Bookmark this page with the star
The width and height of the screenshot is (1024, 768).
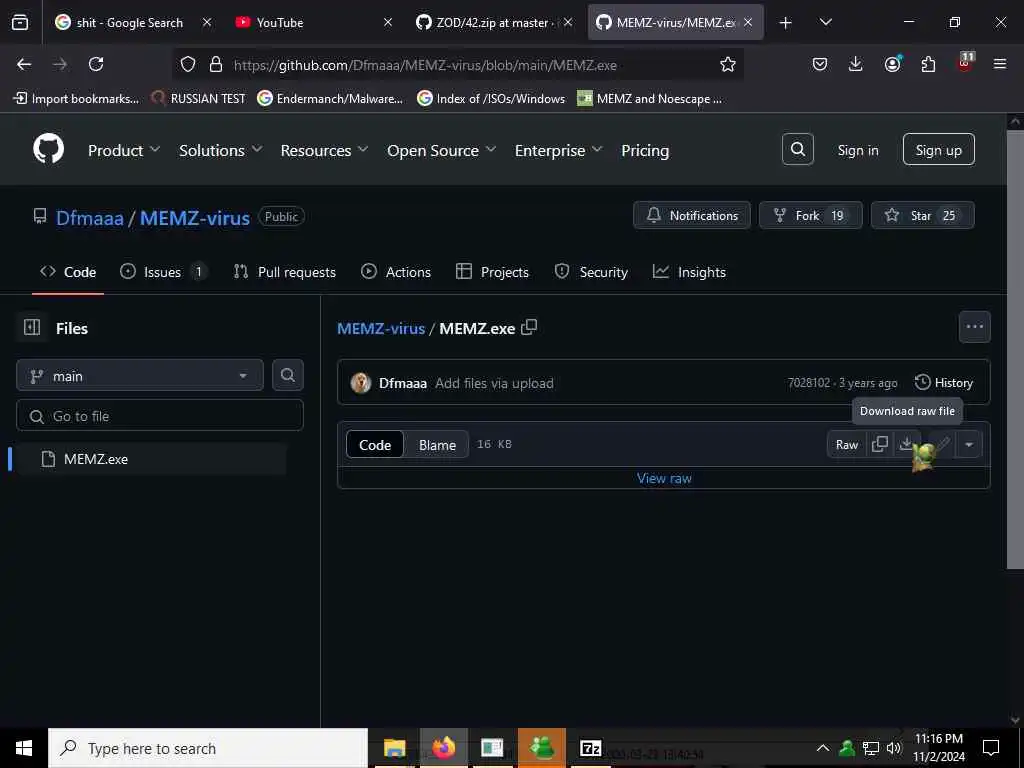pos(728,64)
